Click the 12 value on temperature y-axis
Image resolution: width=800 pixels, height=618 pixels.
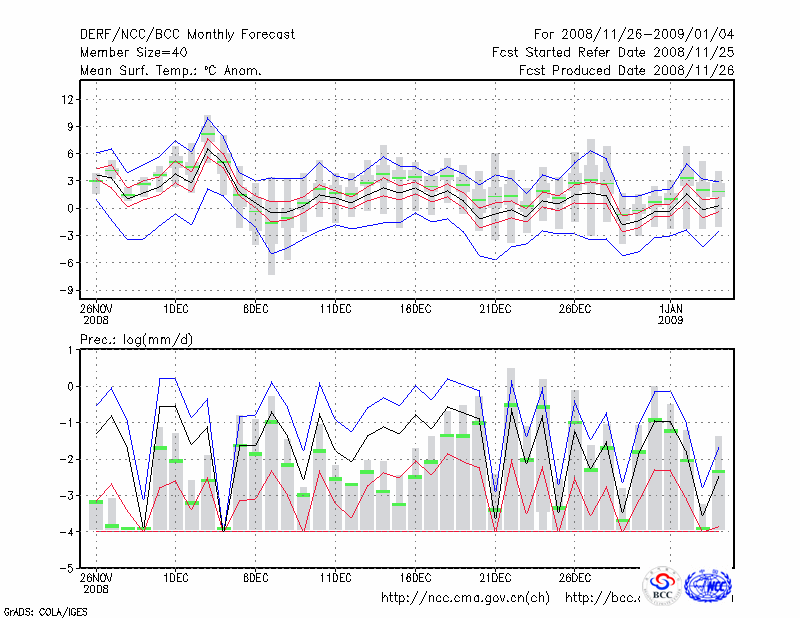(x=69, y=99)
